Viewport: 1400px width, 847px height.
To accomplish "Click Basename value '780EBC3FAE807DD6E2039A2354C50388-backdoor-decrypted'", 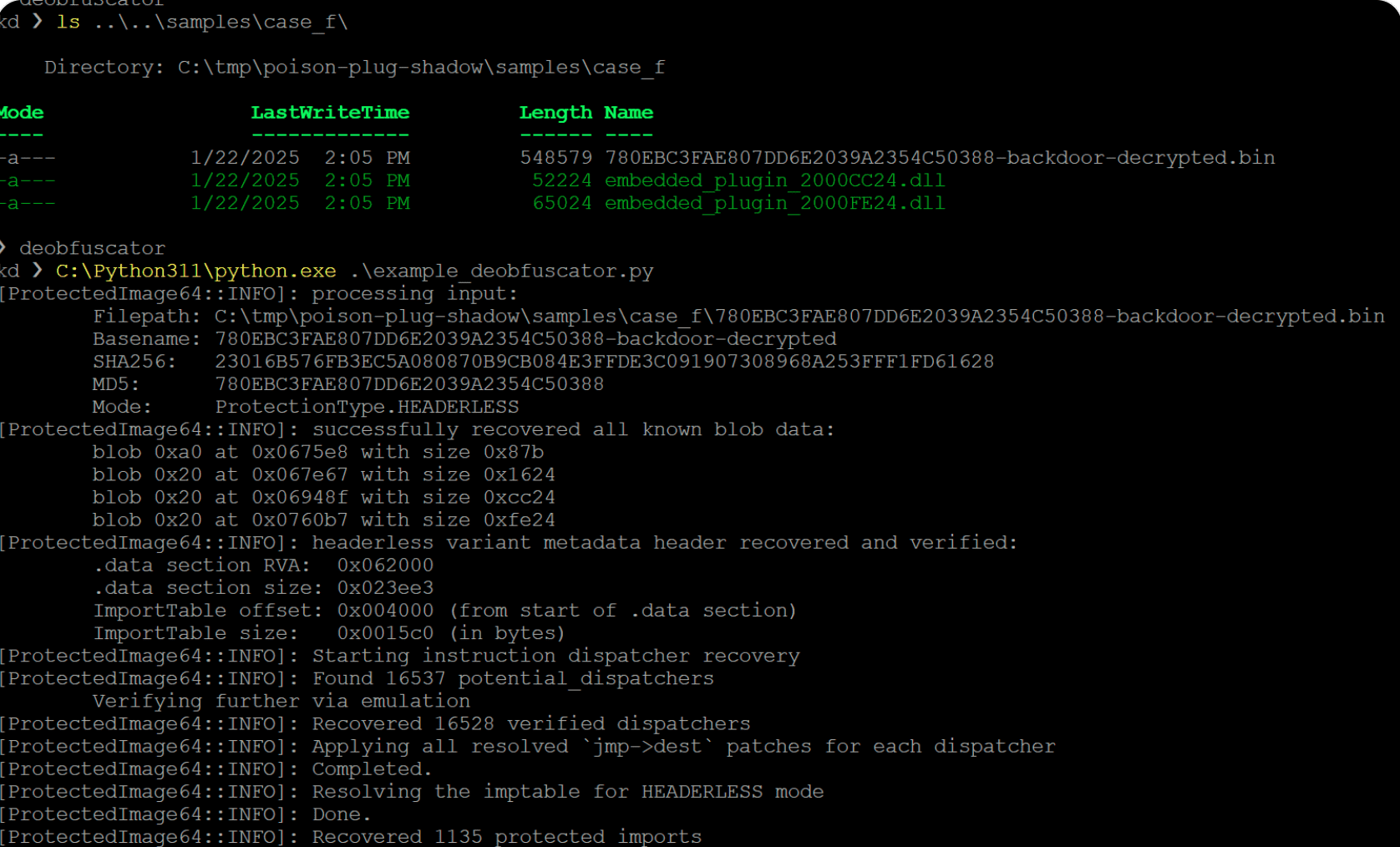I will 525,339.
